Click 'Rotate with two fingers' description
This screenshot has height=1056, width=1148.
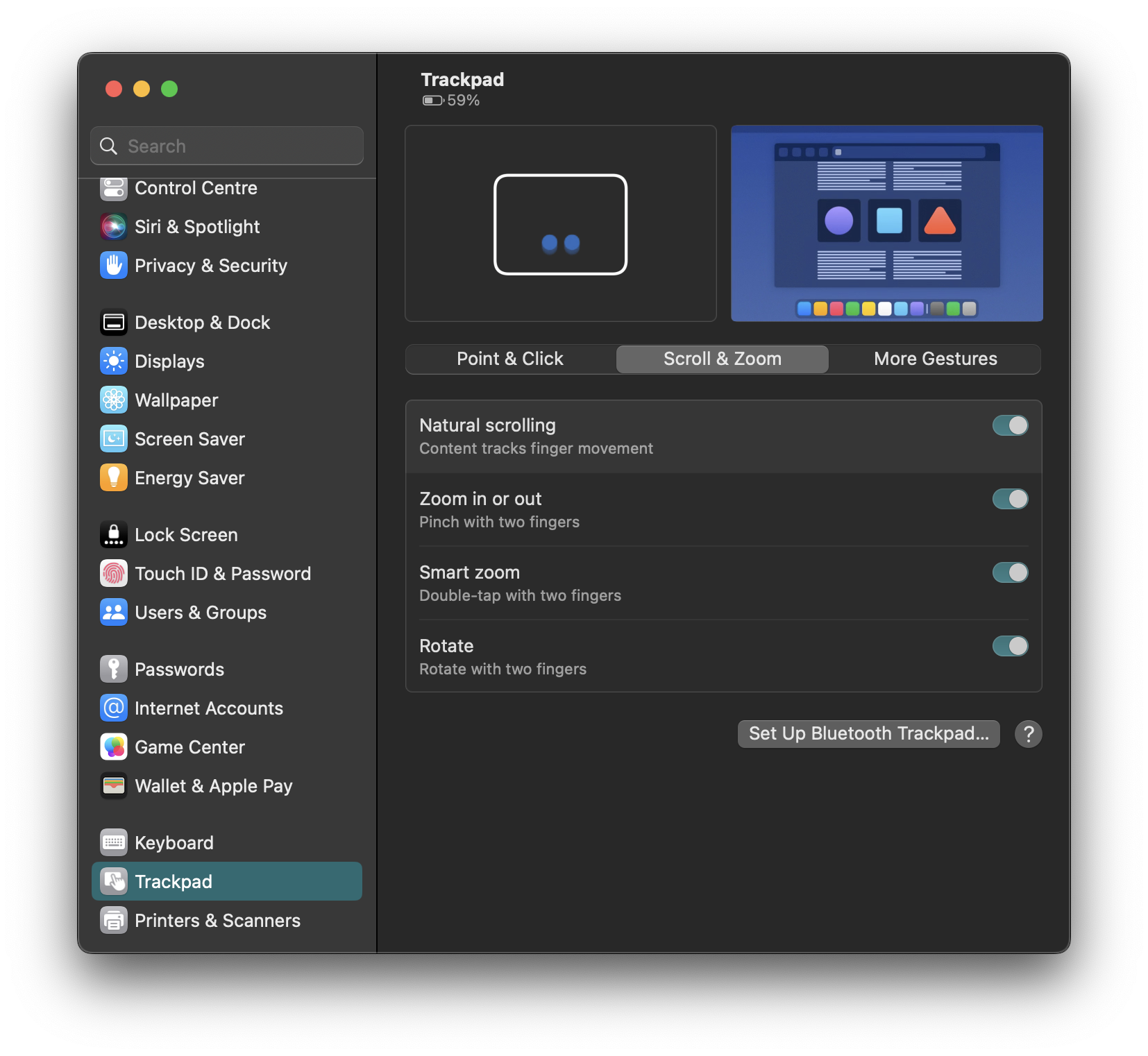tap(503, 670)
